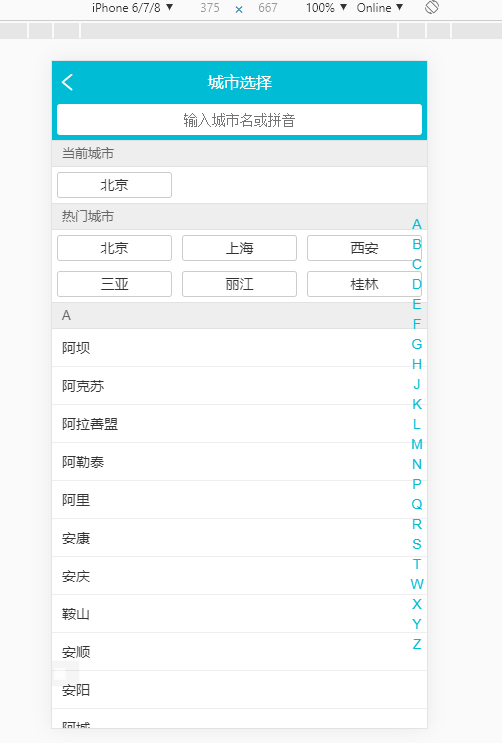
Task: Jump to letter D in index
Action: point(417,284)
